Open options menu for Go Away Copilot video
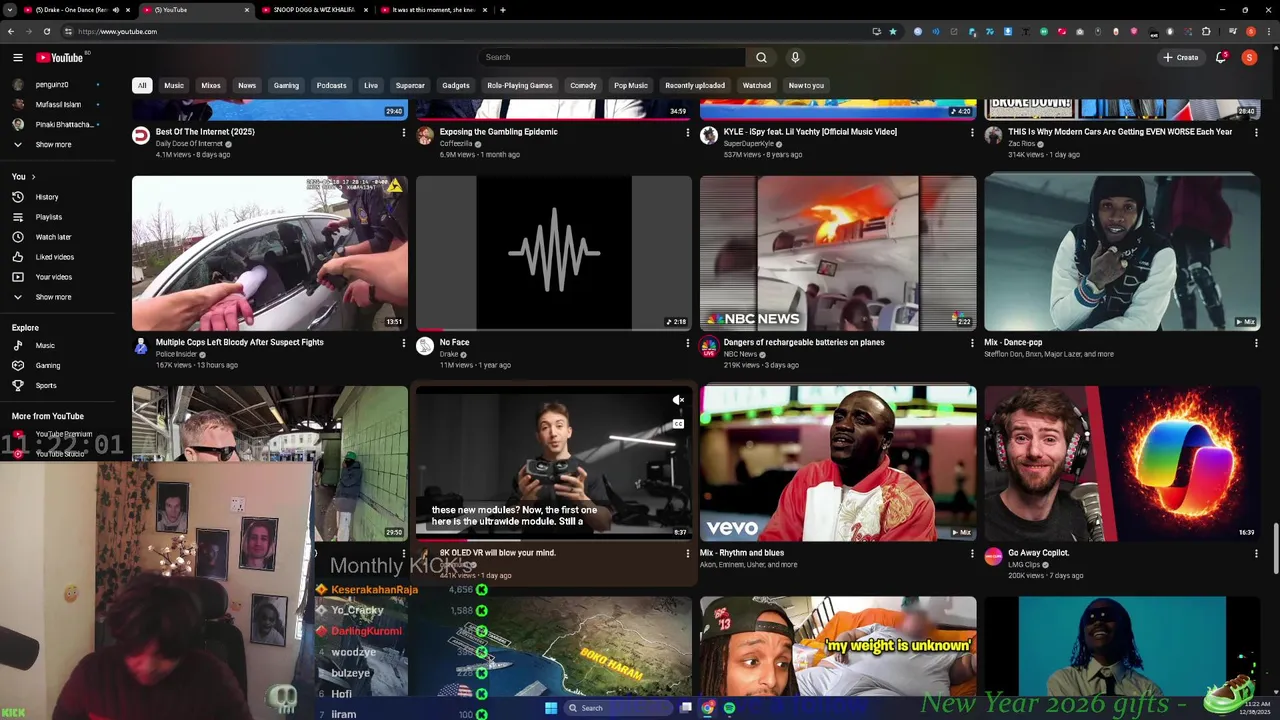The image size is (1280, 720). 1256,553
